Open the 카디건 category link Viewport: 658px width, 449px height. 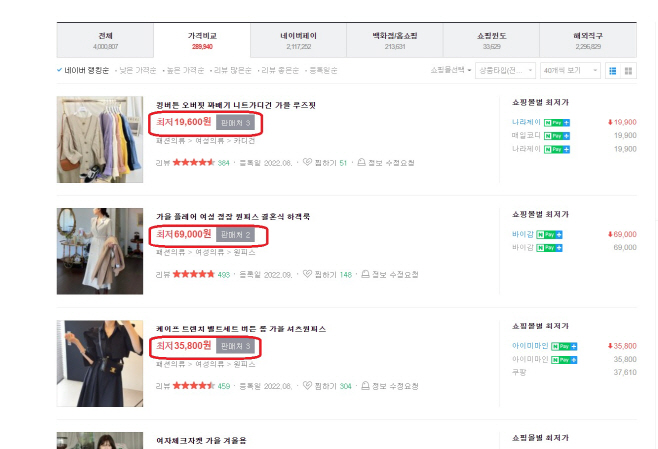[244, 141]
